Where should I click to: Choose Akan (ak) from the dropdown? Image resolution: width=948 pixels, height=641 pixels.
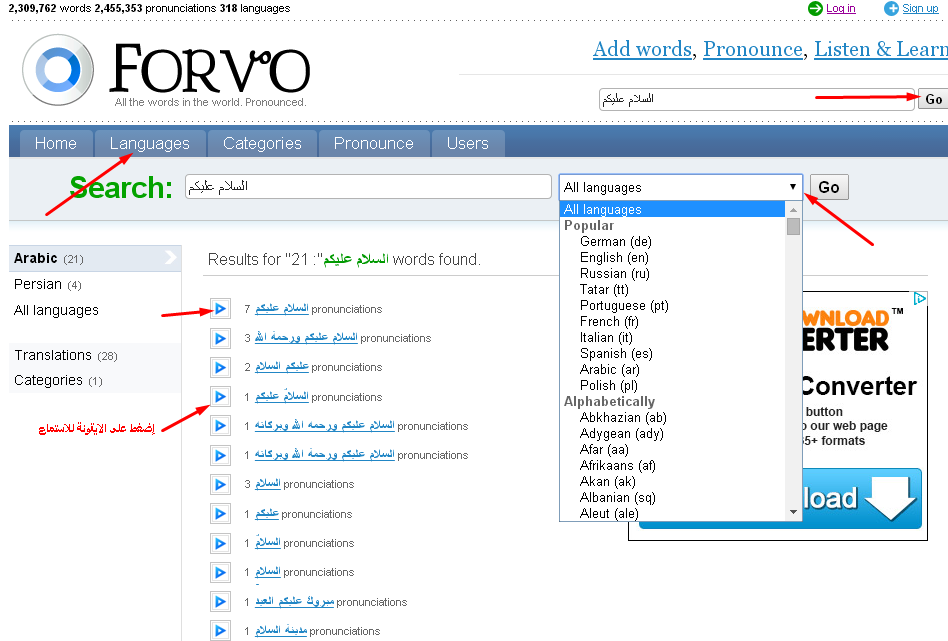click(608, 481)
